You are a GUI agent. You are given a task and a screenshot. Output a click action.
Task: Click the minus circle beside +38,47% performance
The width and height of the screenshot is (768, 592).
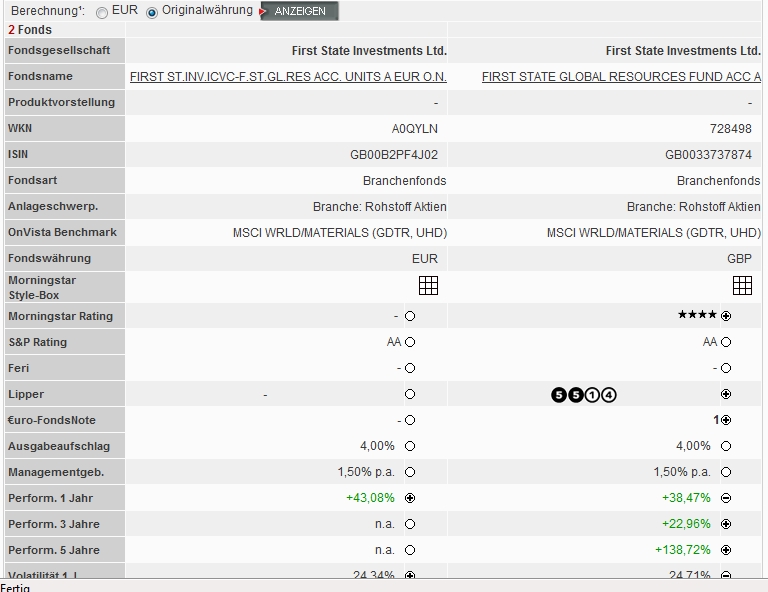click(x=726, y=498)
